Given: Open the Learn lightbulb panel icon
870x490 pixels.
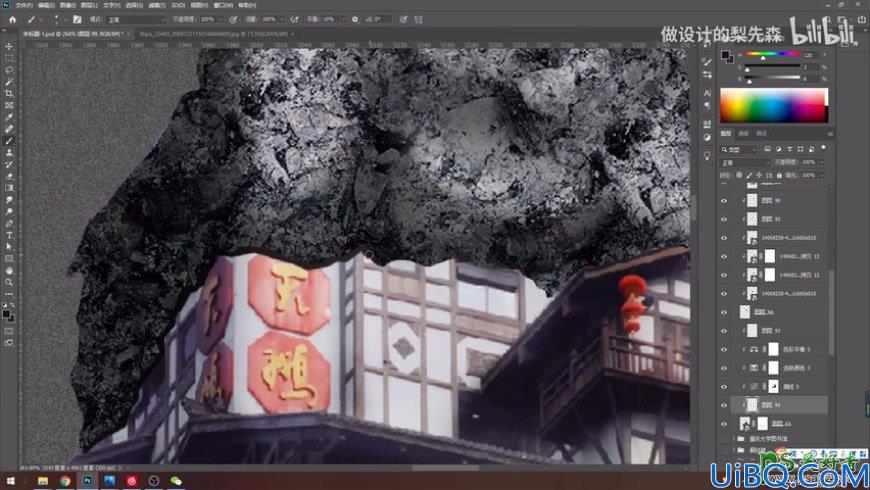Looking at the screenshot, I should coord(707,156).
